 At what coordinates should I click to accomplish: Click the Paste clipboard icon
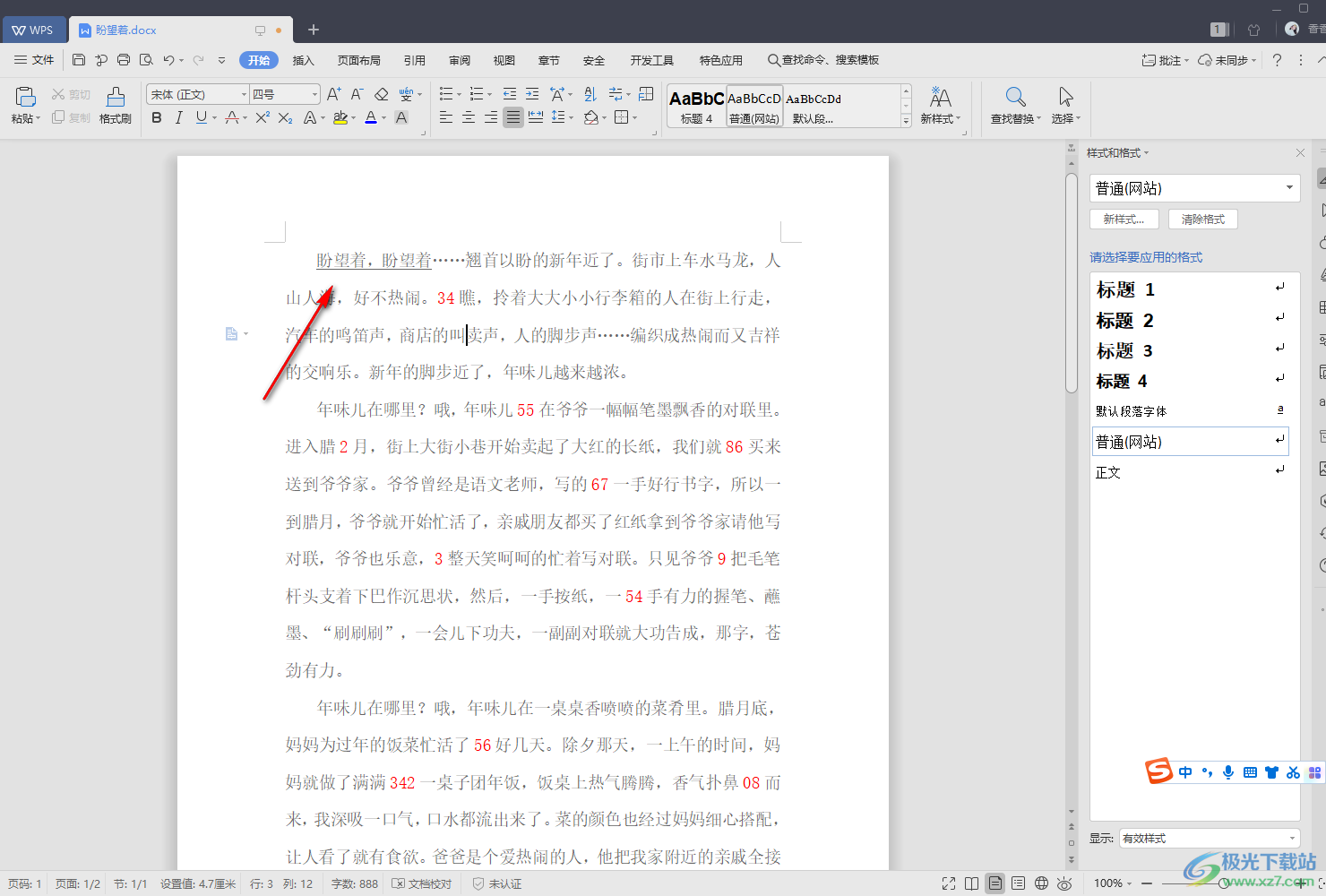(25, 97)
